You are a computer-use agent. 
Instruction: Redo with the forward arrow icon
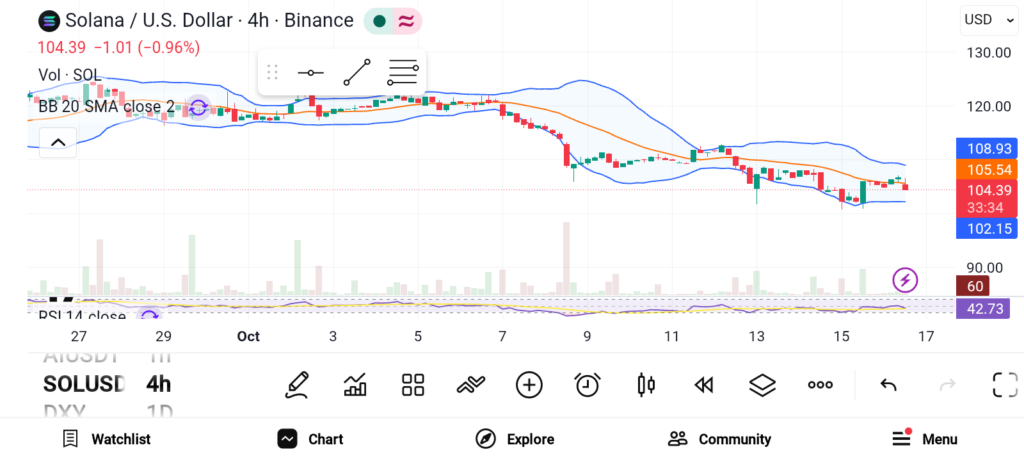tap(947, 385)
